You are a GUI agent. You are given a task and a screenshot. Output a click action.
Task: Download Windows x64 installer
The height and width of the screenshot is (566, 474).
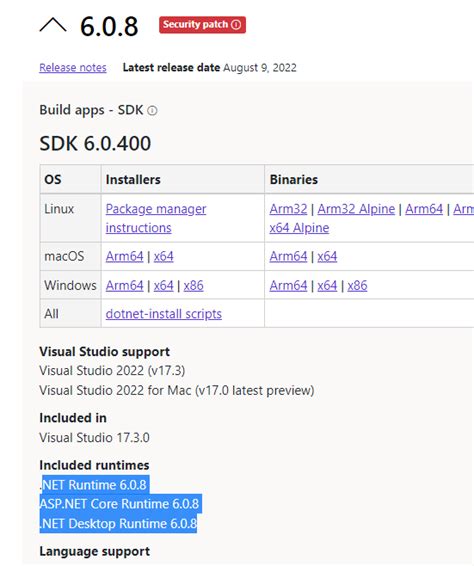[x=164, y=286]
